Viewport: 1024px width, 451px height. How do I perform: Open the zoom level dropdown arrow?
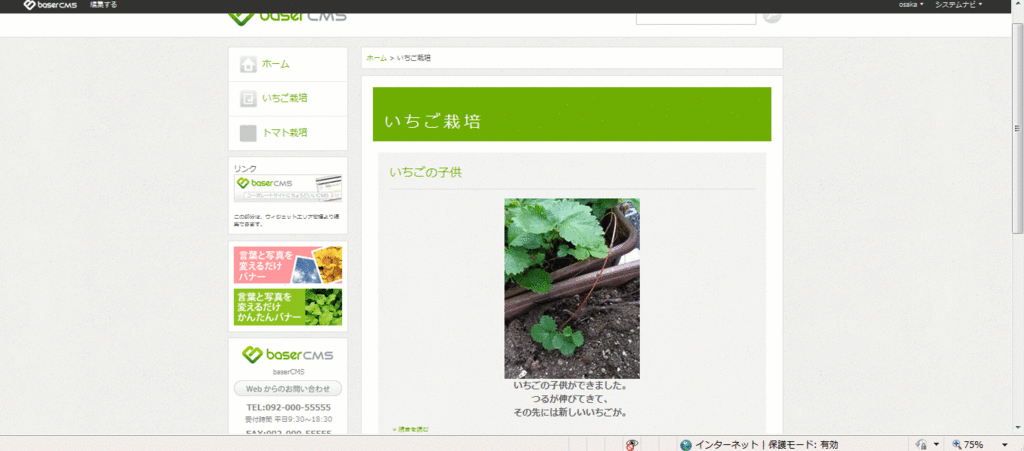click(x=1002, y=445)
